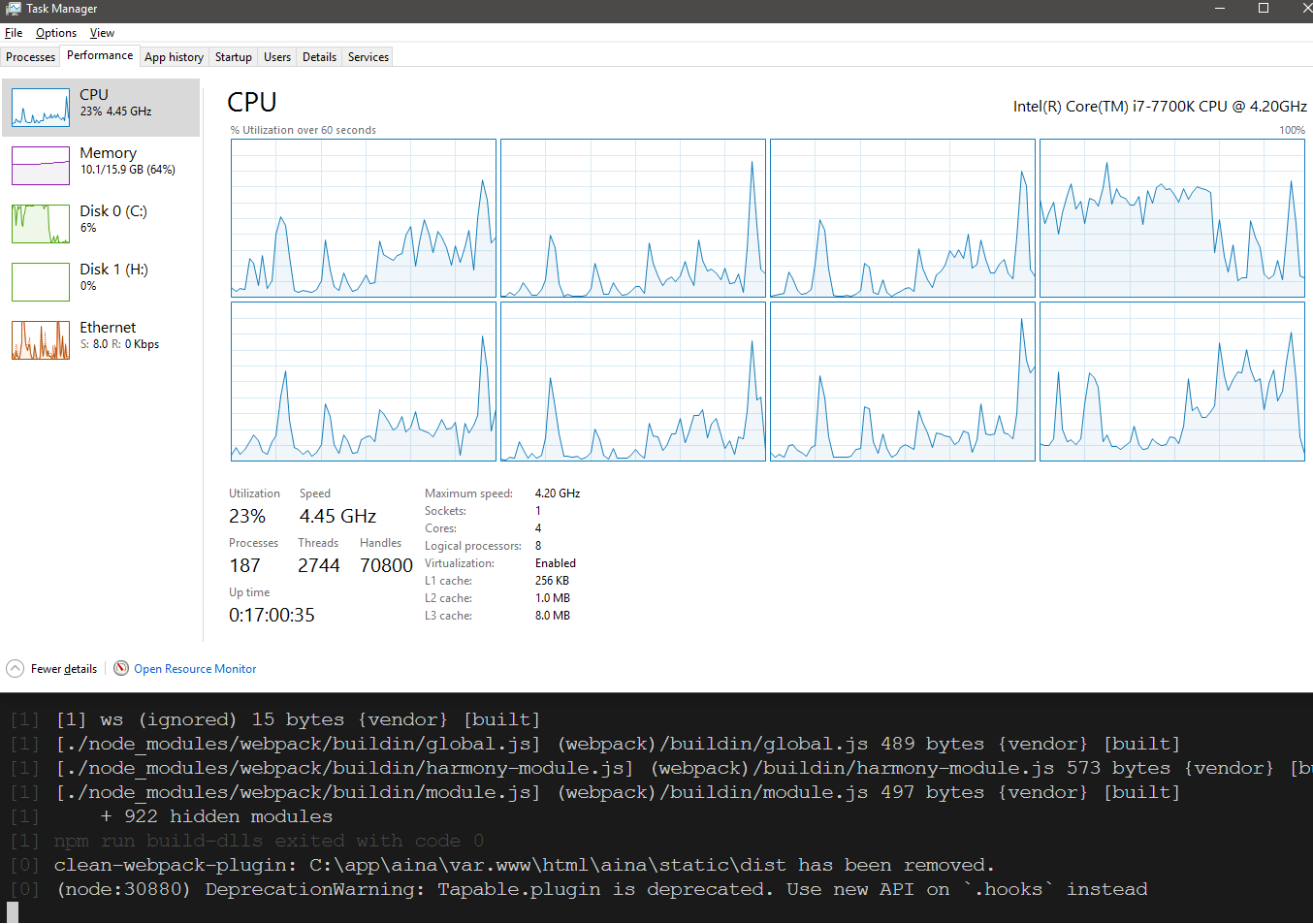
Task: Click the clean-webpack-plugin terminal line
Action: [524, 865]
